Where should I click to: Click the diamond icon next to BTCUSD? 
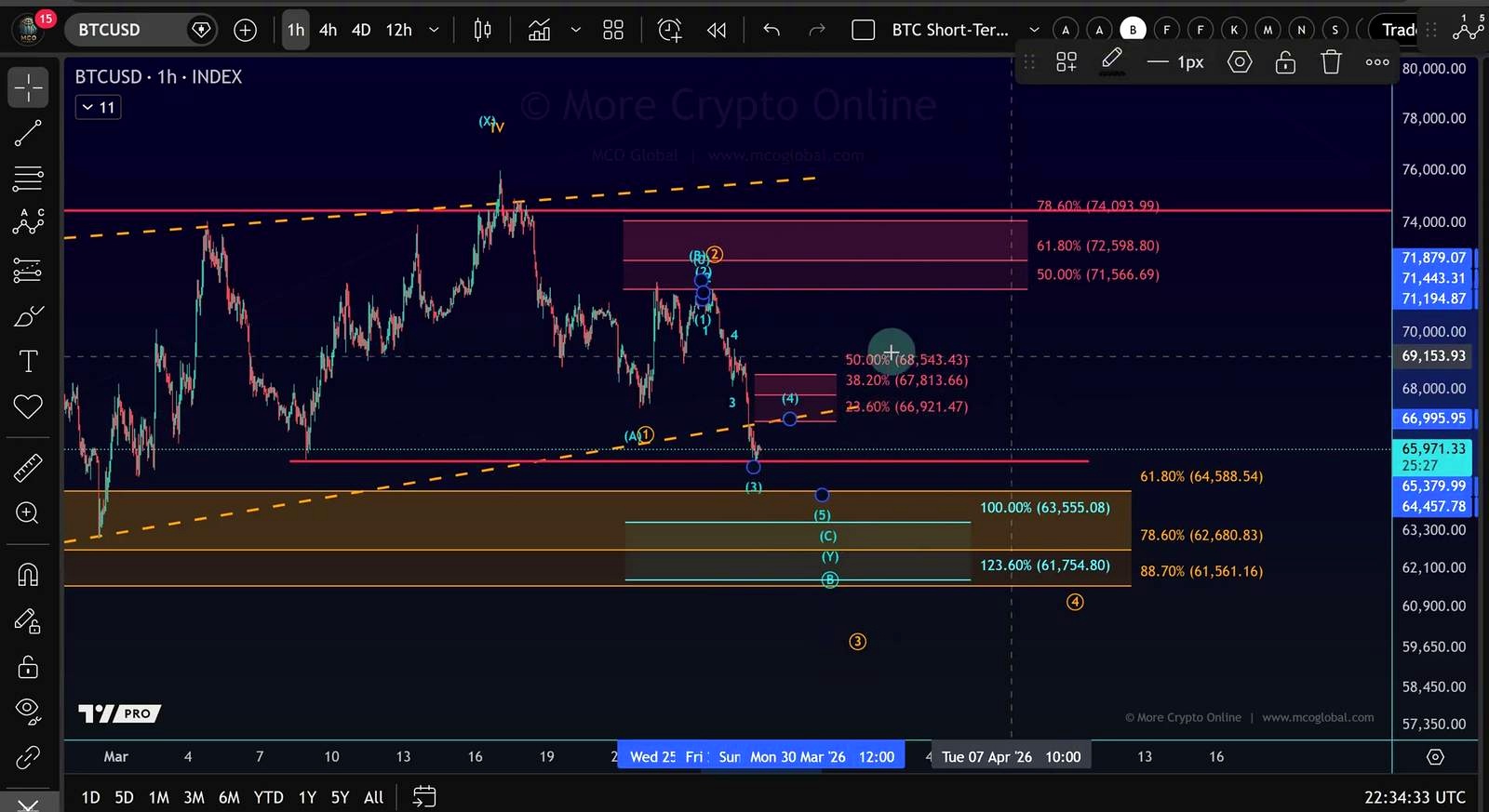pyautogui.click(x=201, y=30)
